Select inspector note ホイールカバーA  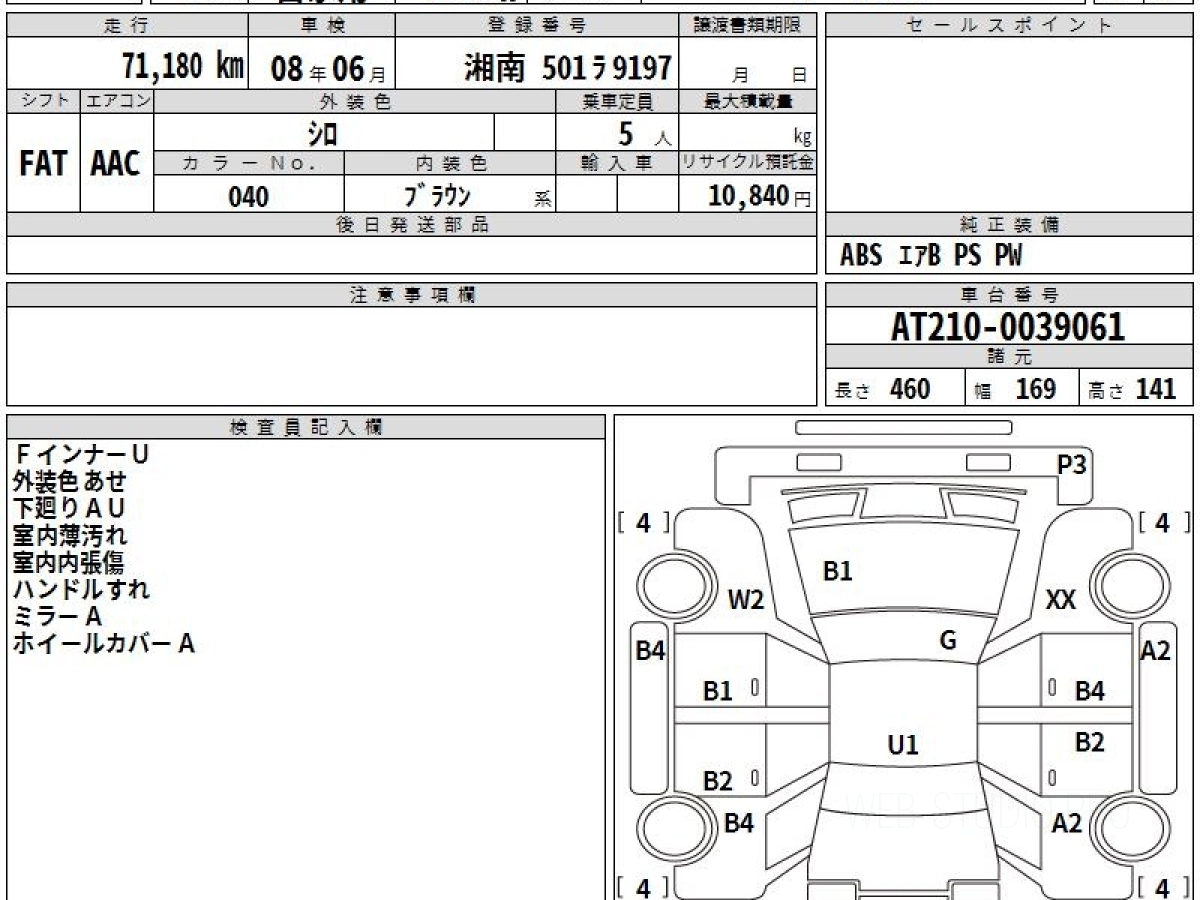[103, 644]
